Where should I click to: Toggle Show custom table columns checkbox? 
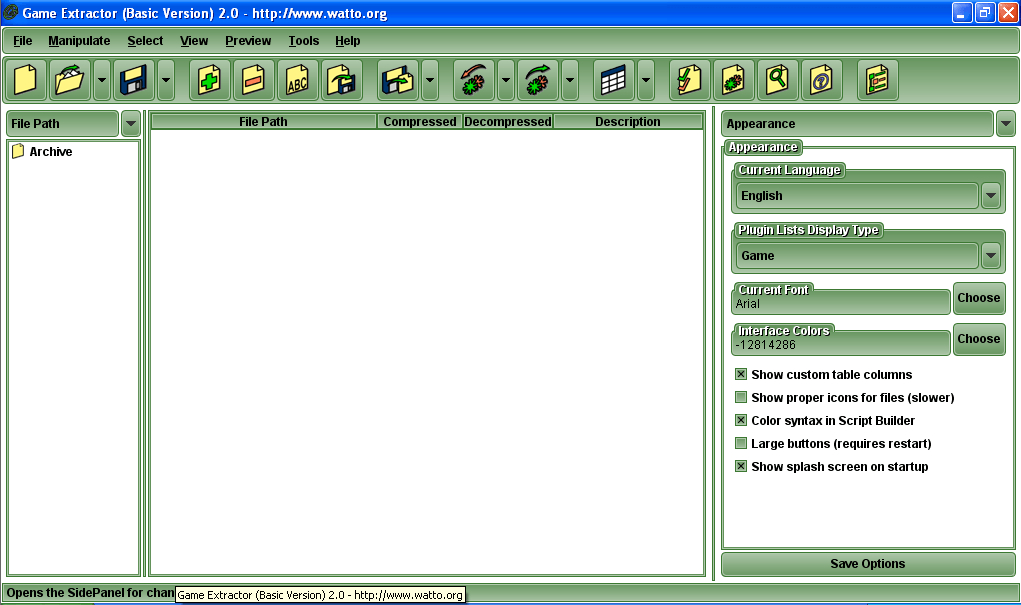tap(740, 374)
